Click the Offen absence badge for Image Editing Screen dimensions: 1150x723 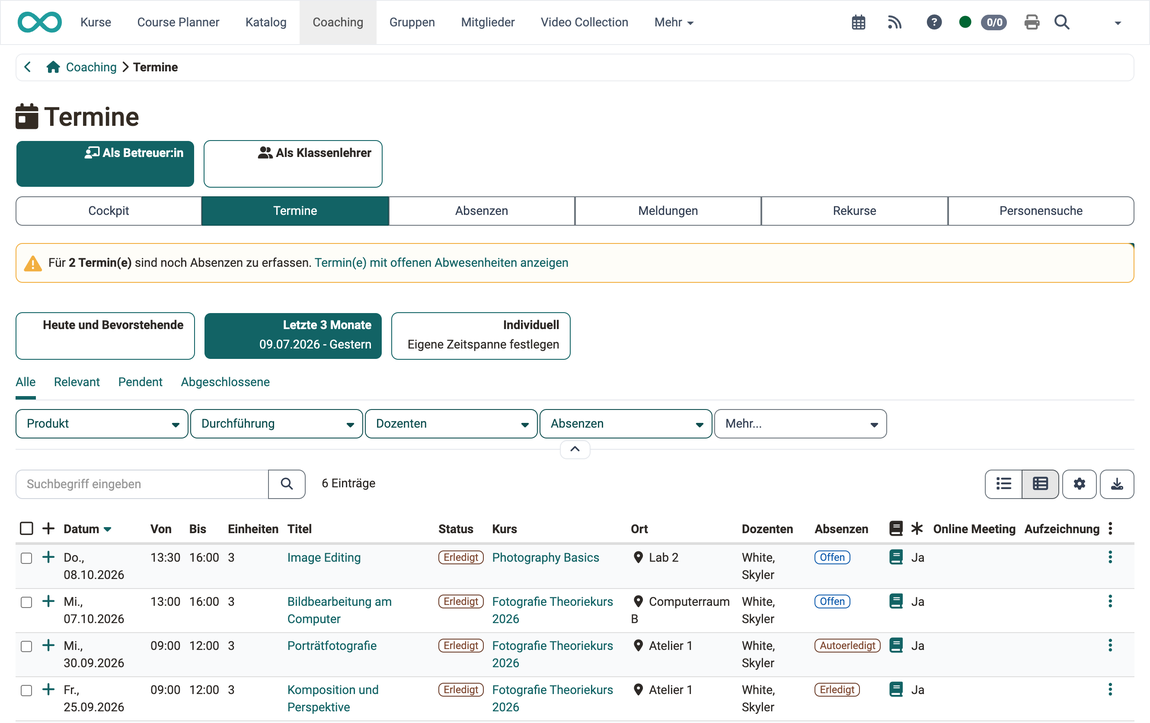pyautogui.click(x=832, y=557)
